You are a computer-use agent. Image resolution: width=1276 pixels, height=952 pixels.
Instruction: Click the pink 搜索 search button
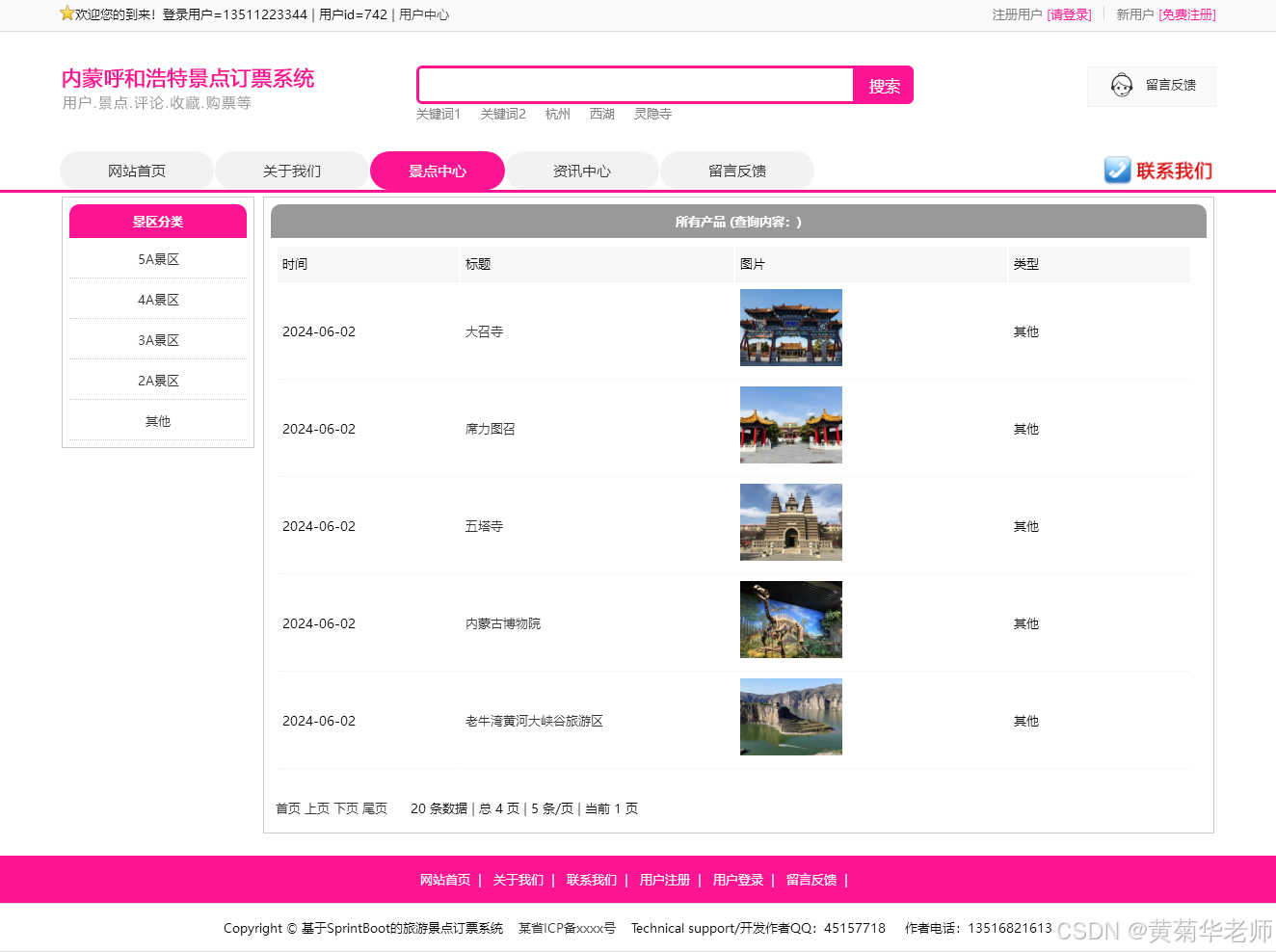click(x=884, y=86)
